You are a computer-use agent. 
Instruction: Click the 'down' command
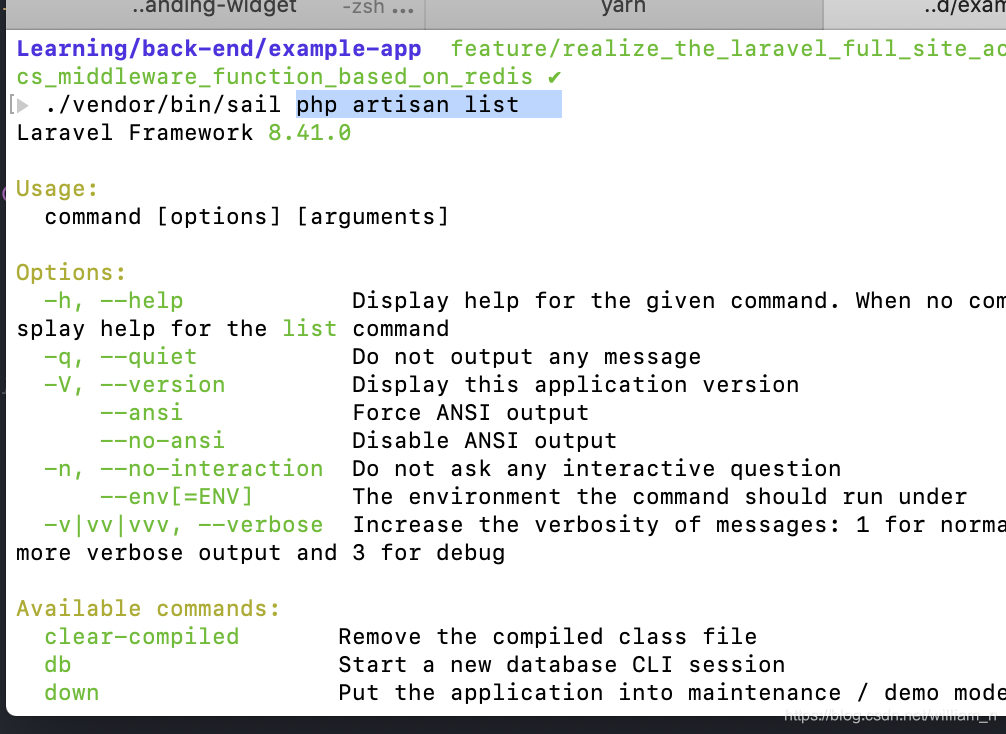pyautogui.click(x=72, y=693)
